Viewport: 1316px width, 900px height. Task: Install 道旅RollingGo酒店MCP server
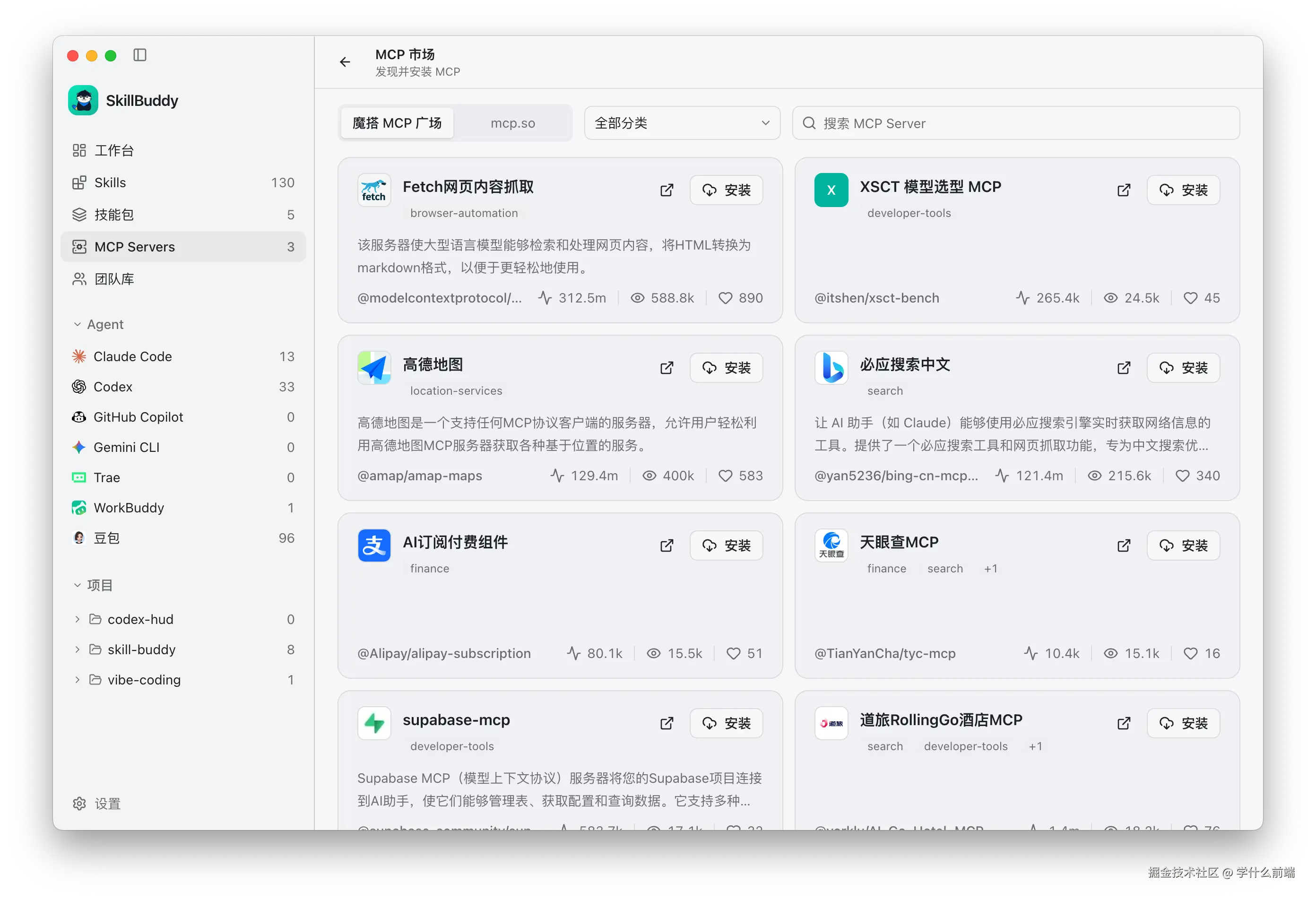point(1183,723)
